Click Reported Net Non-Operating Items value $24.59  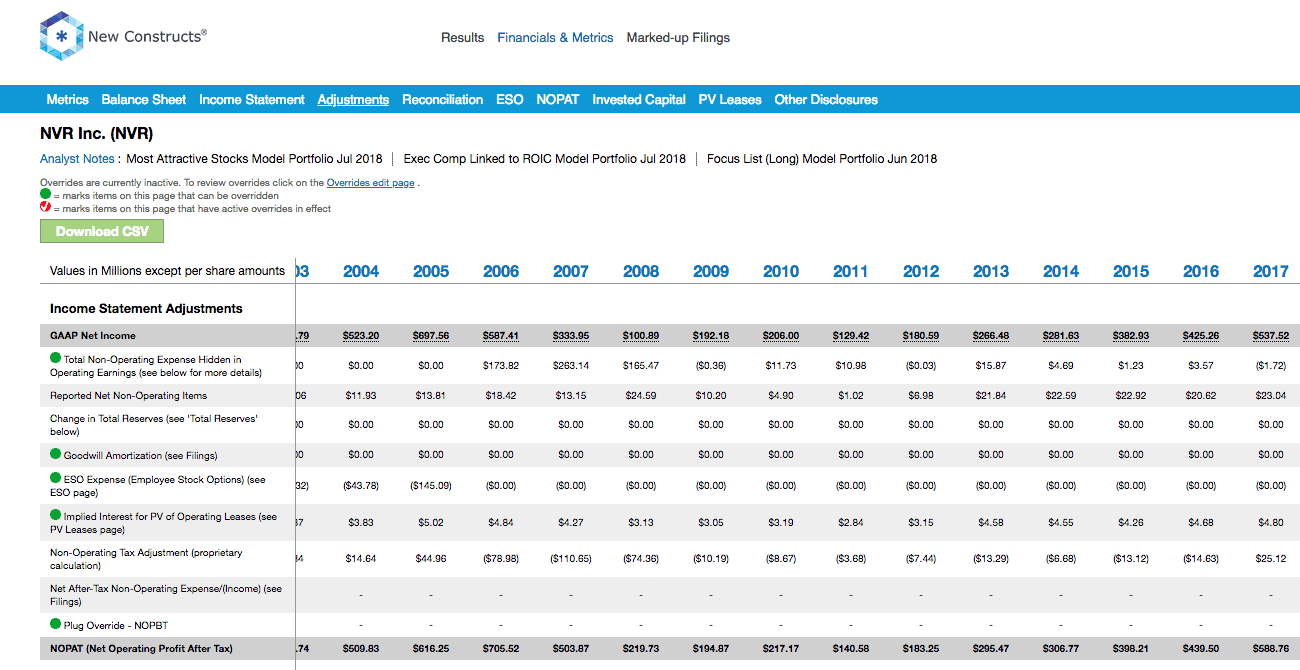point(641,396)
